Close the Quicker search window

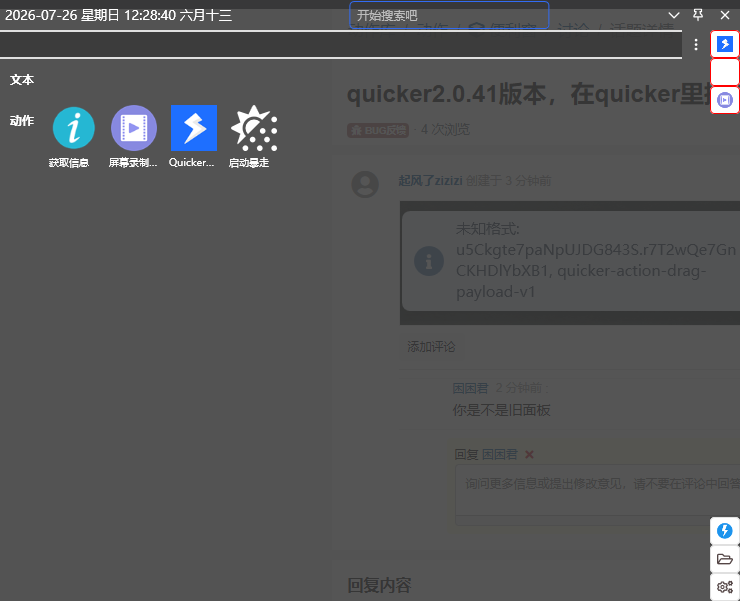pos(725,15)
